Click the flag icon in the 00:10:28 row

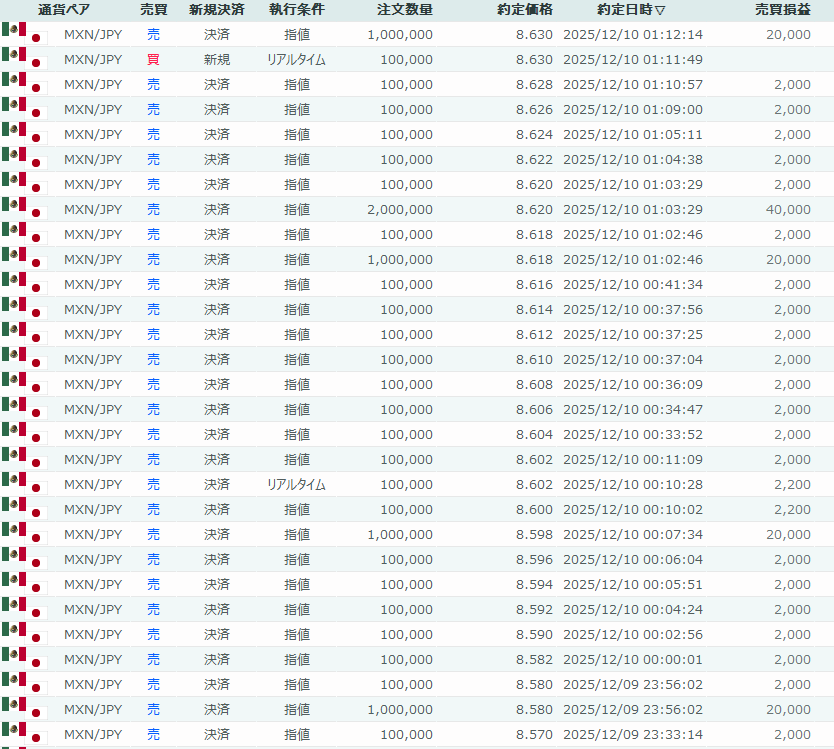pos(24,484)
